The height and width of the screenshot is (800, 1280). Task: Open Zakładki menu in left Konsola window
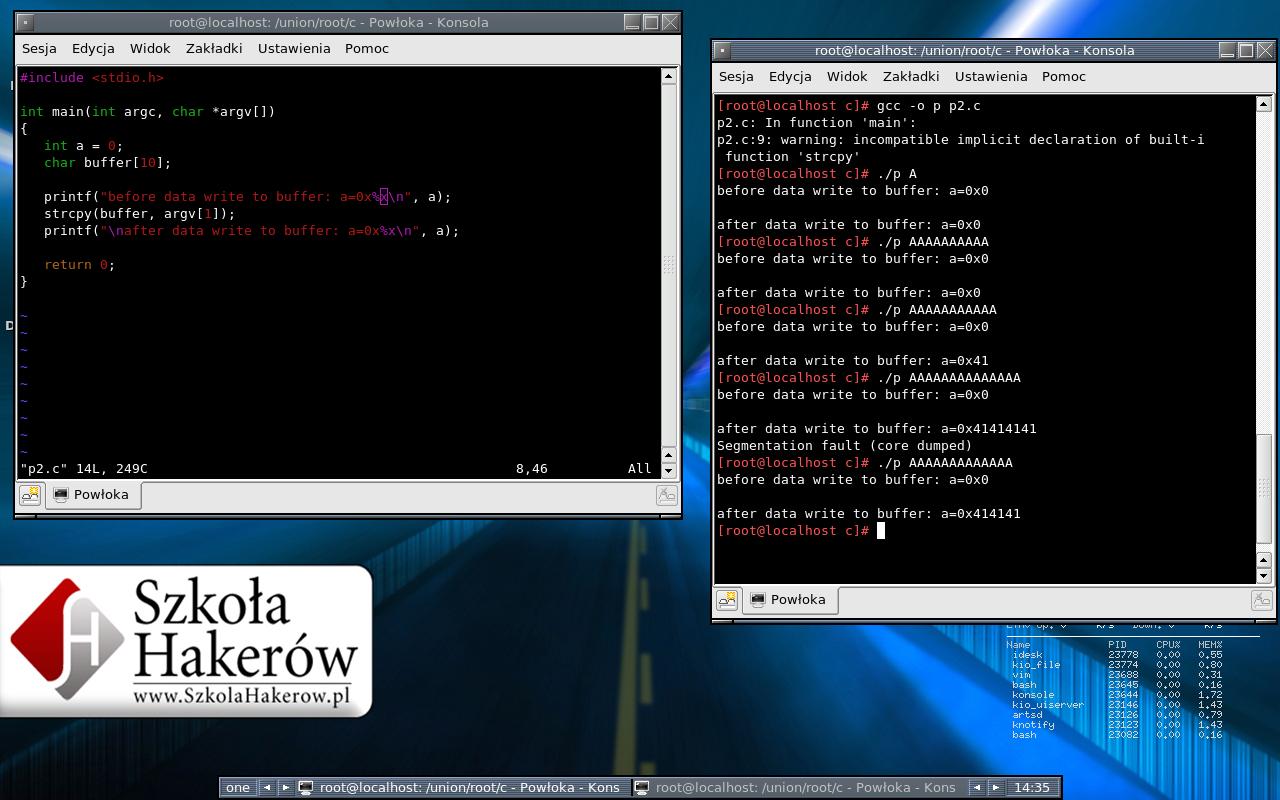point(214,48)
